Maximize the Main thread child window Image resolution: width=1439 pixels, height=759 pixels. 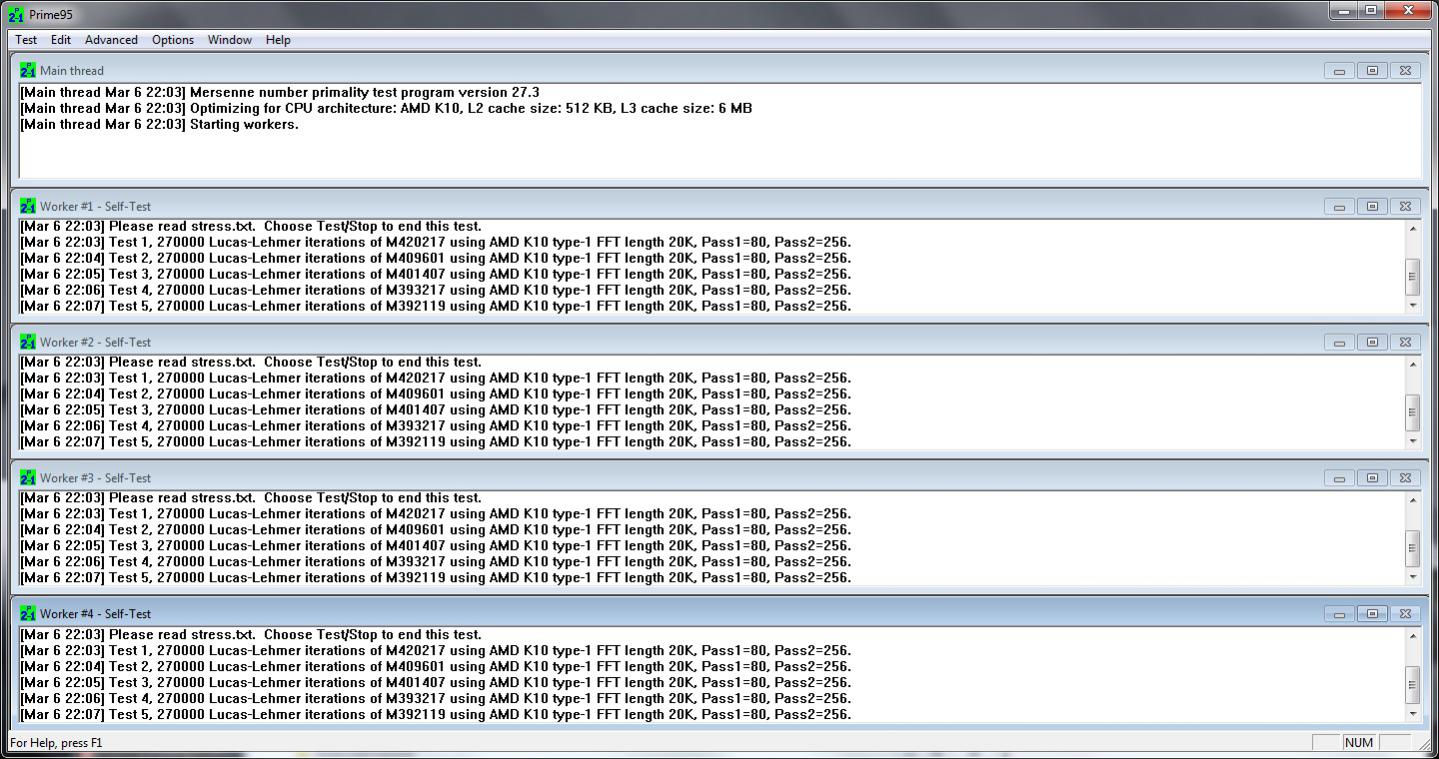1372,70
